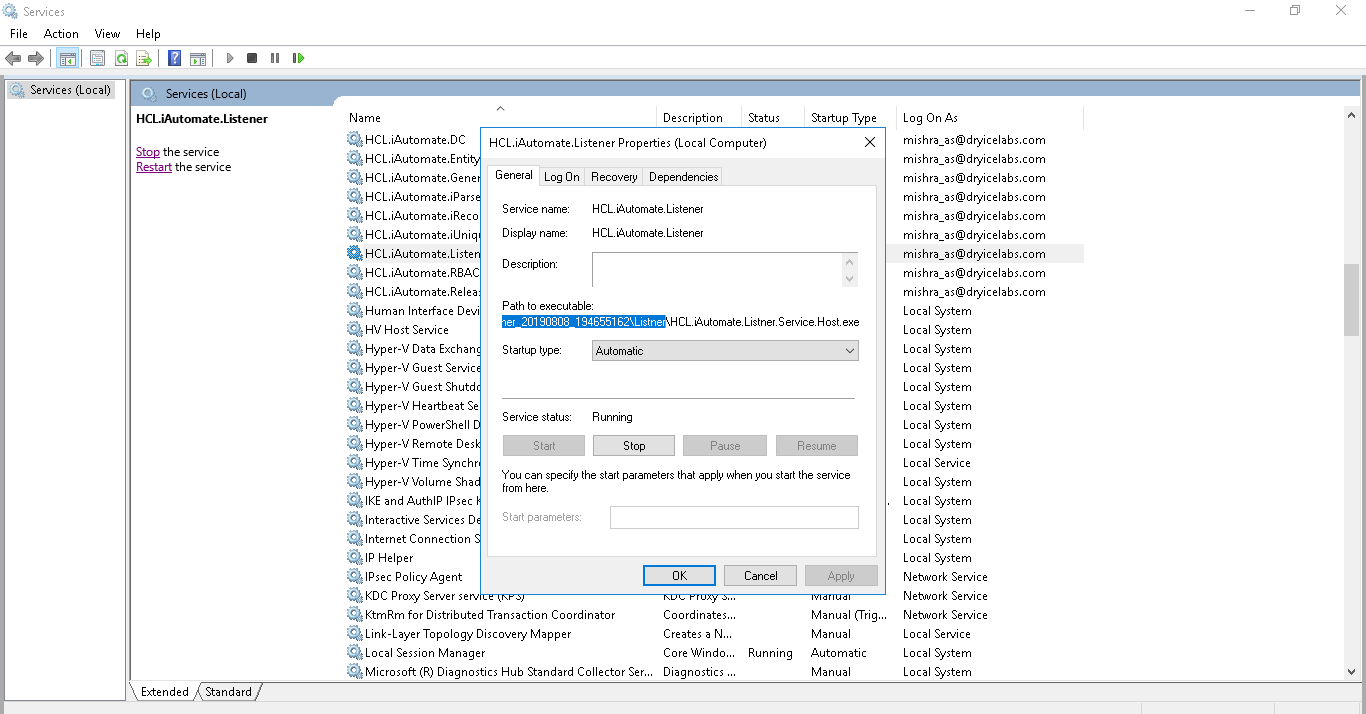
Task: Select 'Human Interface Devi' service row name
Action: [422, 311]
